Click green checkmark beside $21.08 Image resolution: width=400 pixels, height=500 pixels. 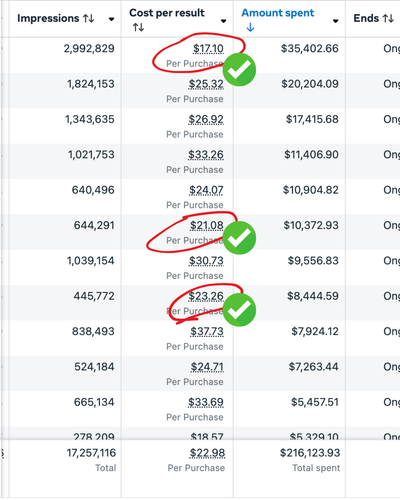[x=239, y=238]
